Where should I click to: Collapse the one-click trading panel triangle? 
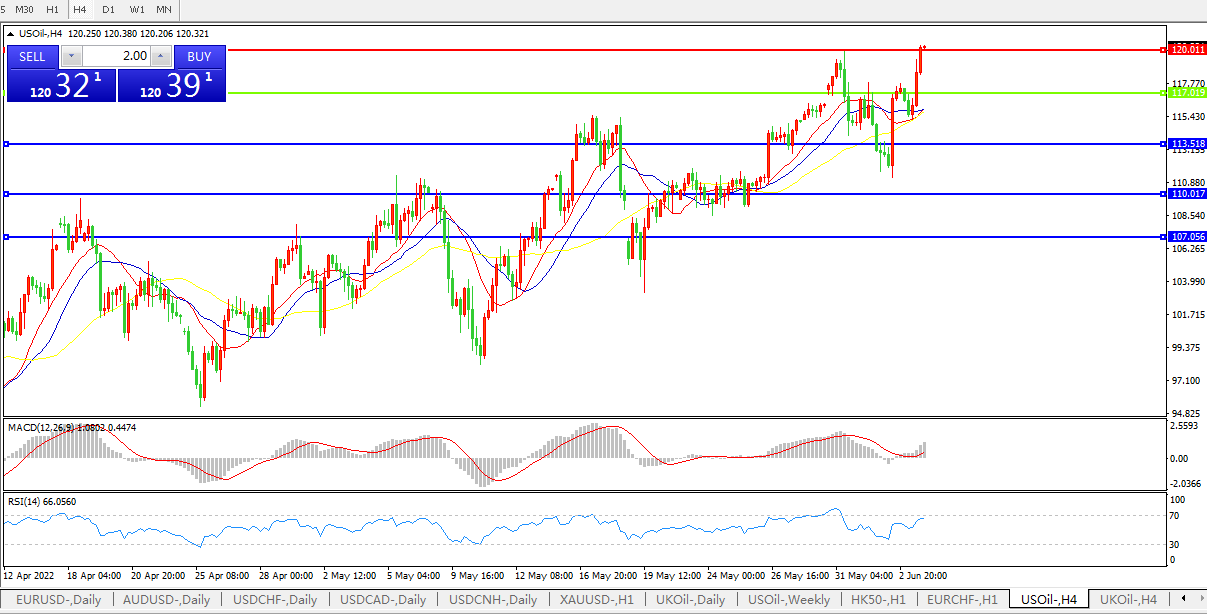tap(11, 34)
